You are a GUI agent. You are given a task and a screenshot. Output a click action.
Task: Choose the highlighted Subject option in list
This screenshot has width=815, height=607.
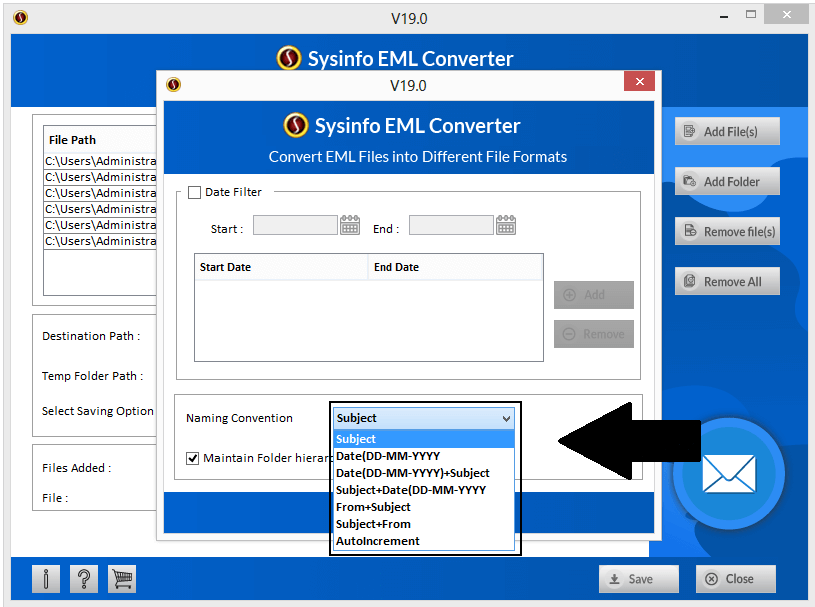[424, 439]
